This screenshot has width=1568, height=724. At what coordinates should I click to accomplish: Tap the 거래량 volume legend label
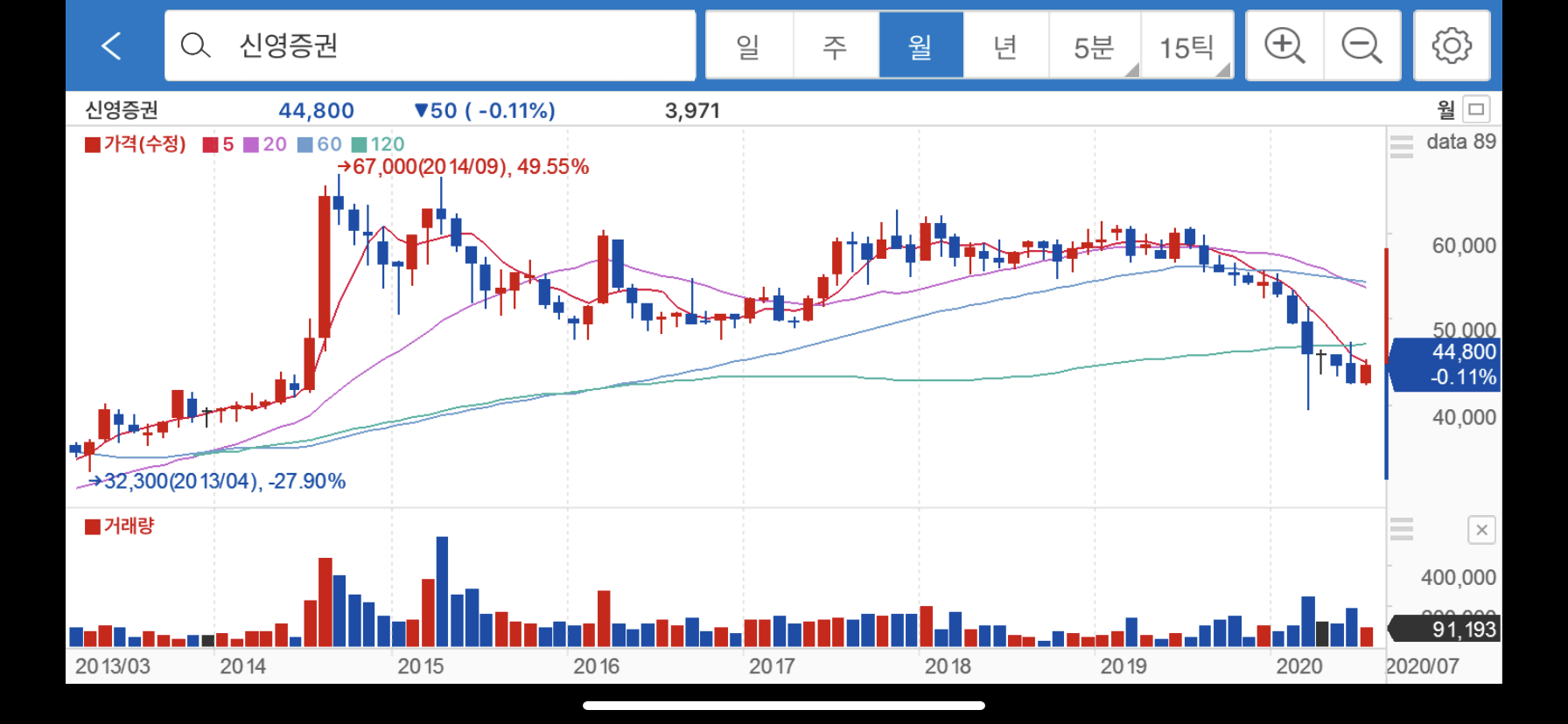pyautogui.click(x=120, y=526)
